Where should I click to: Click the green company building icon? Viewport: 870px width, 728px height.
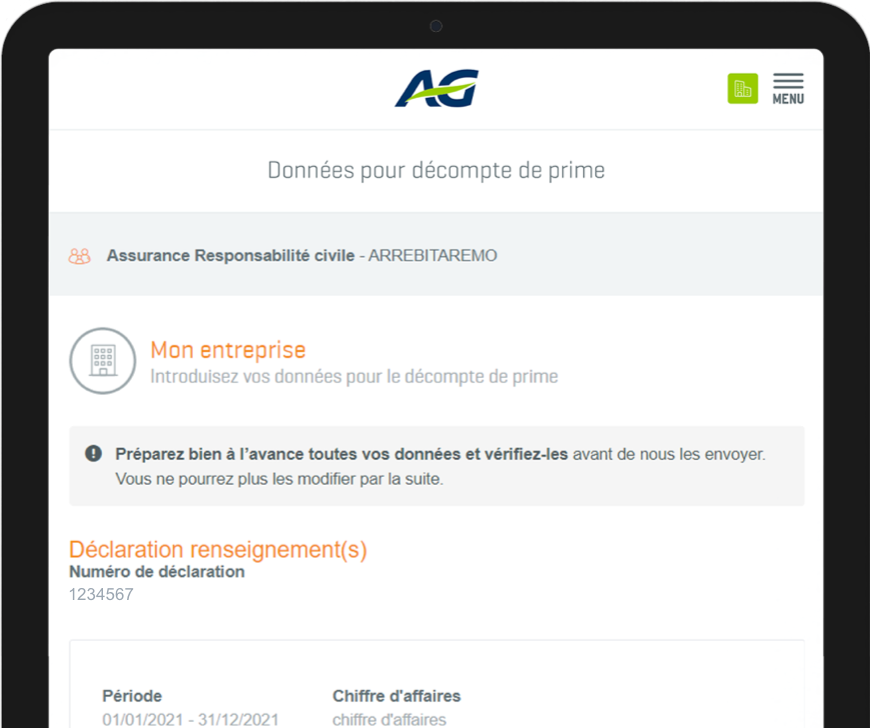(x=742, y=89)
